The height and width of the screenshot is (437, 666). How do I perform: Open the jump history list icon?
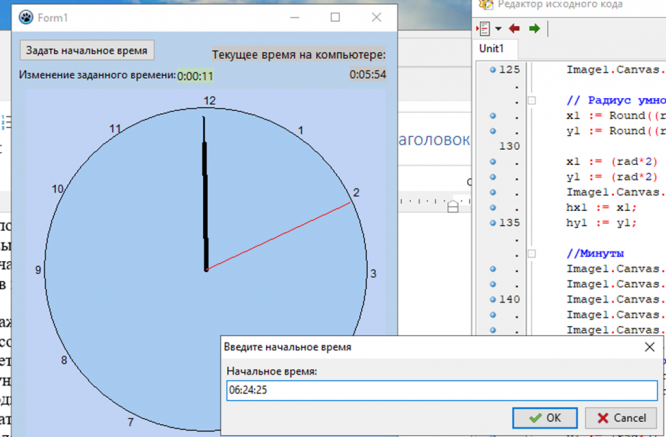click(484, 28)
